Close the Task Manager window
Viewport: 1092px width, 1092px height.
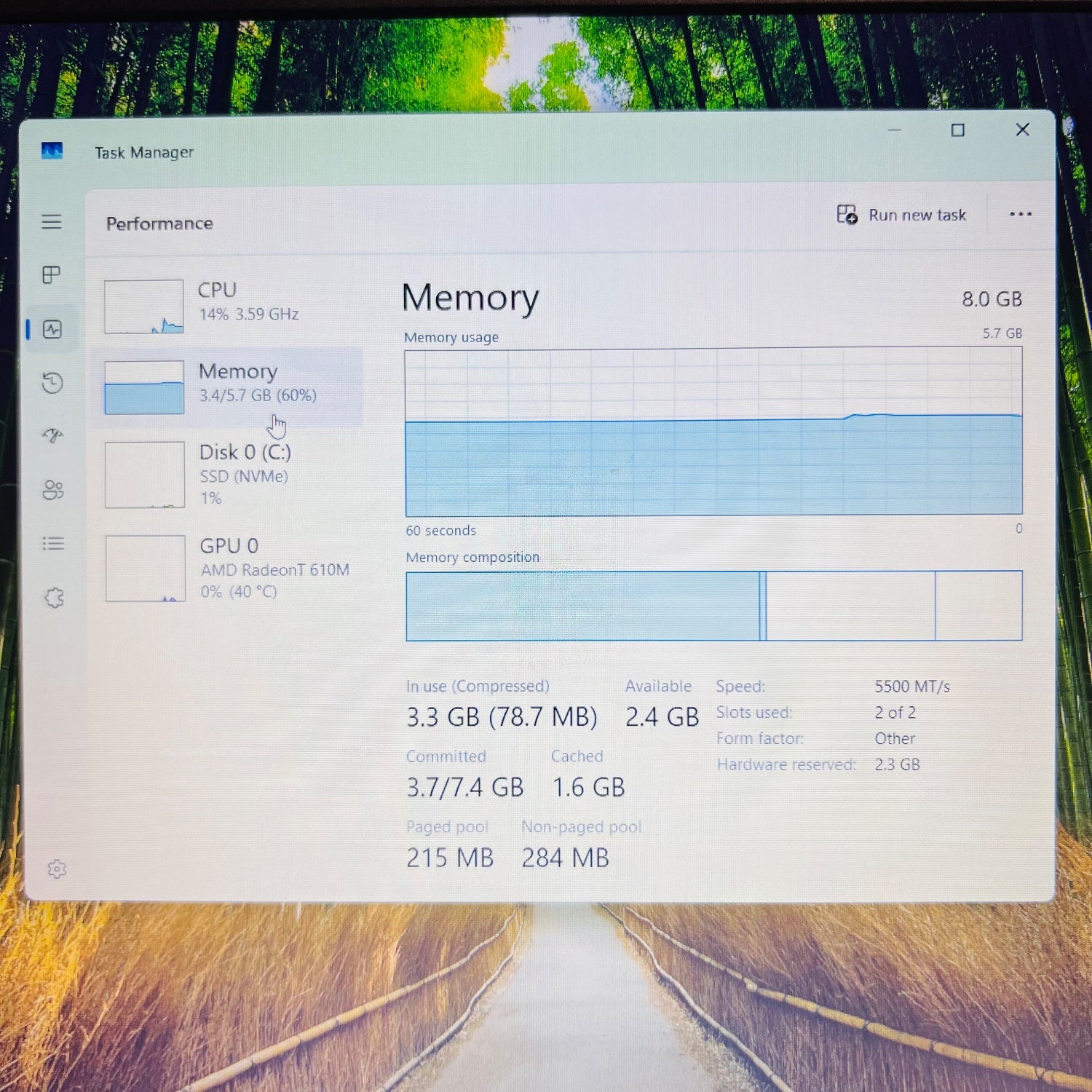1022,130
